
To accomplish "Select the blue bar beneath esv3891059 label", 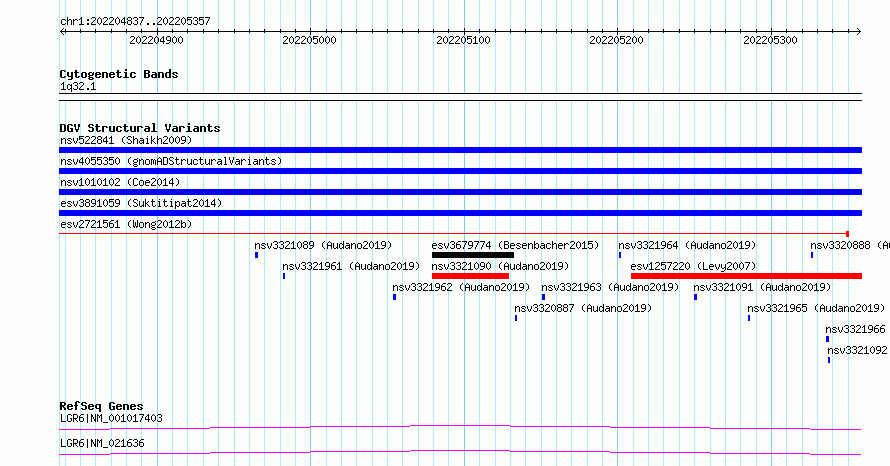I will coord(460,213).
